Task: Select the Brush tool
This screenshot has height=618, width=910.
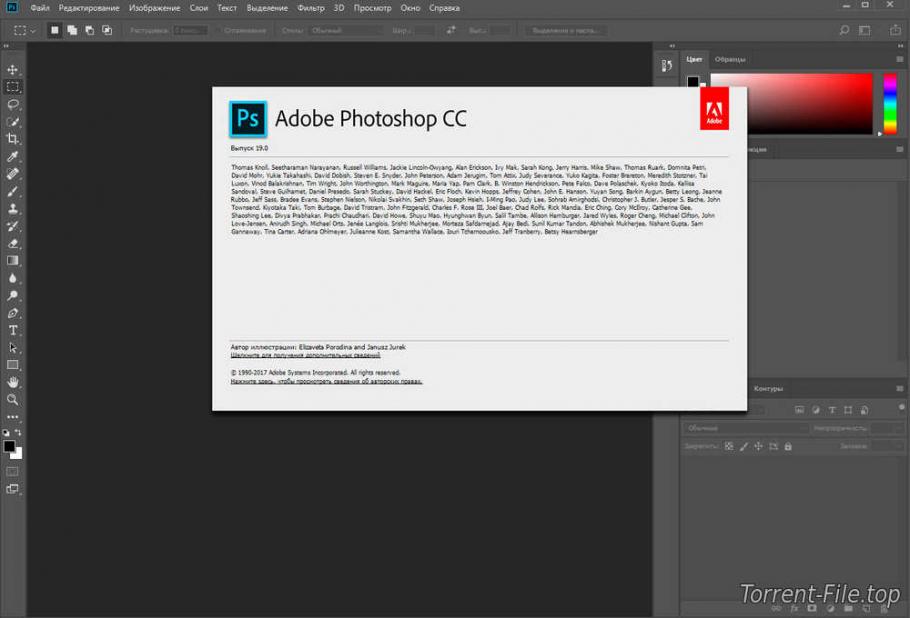Action: pyautogui.click(x=12, y=191)
